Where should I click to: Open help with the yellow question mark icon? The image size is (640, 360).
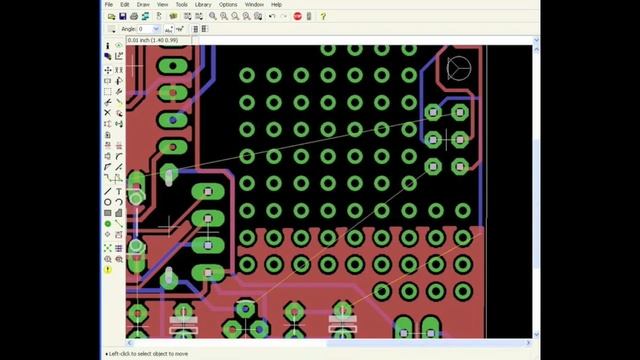(323, 16)
